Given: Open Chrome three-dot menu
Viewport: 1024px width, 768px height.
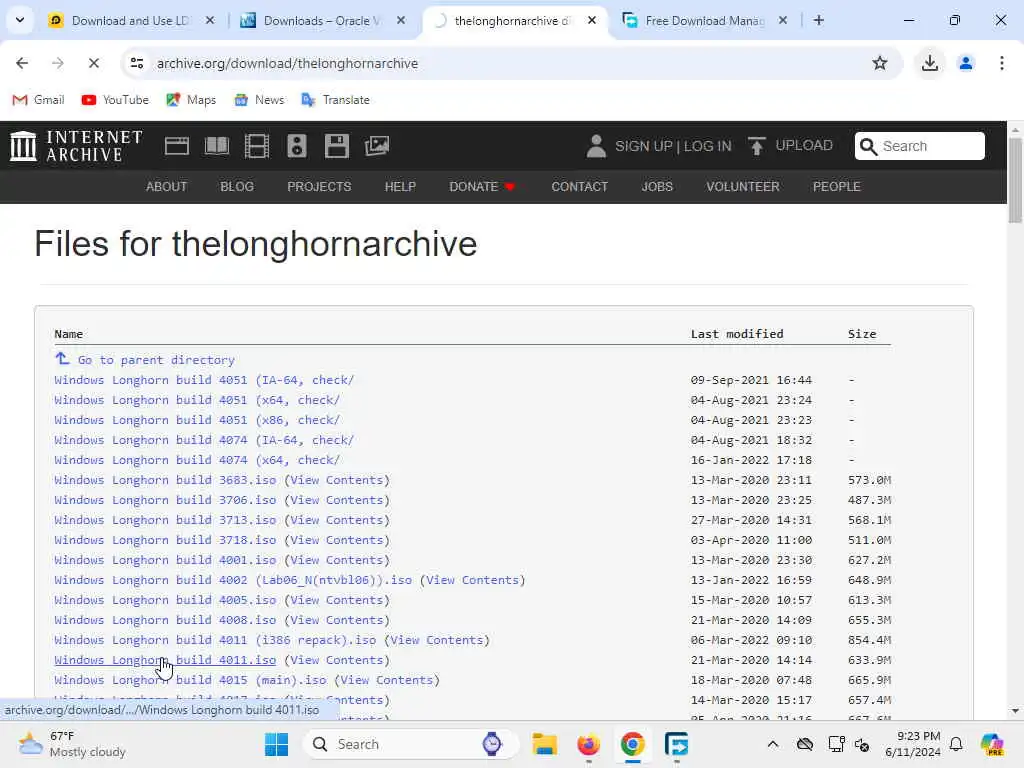Looking at the screenshot, I should click(1001, 63).
